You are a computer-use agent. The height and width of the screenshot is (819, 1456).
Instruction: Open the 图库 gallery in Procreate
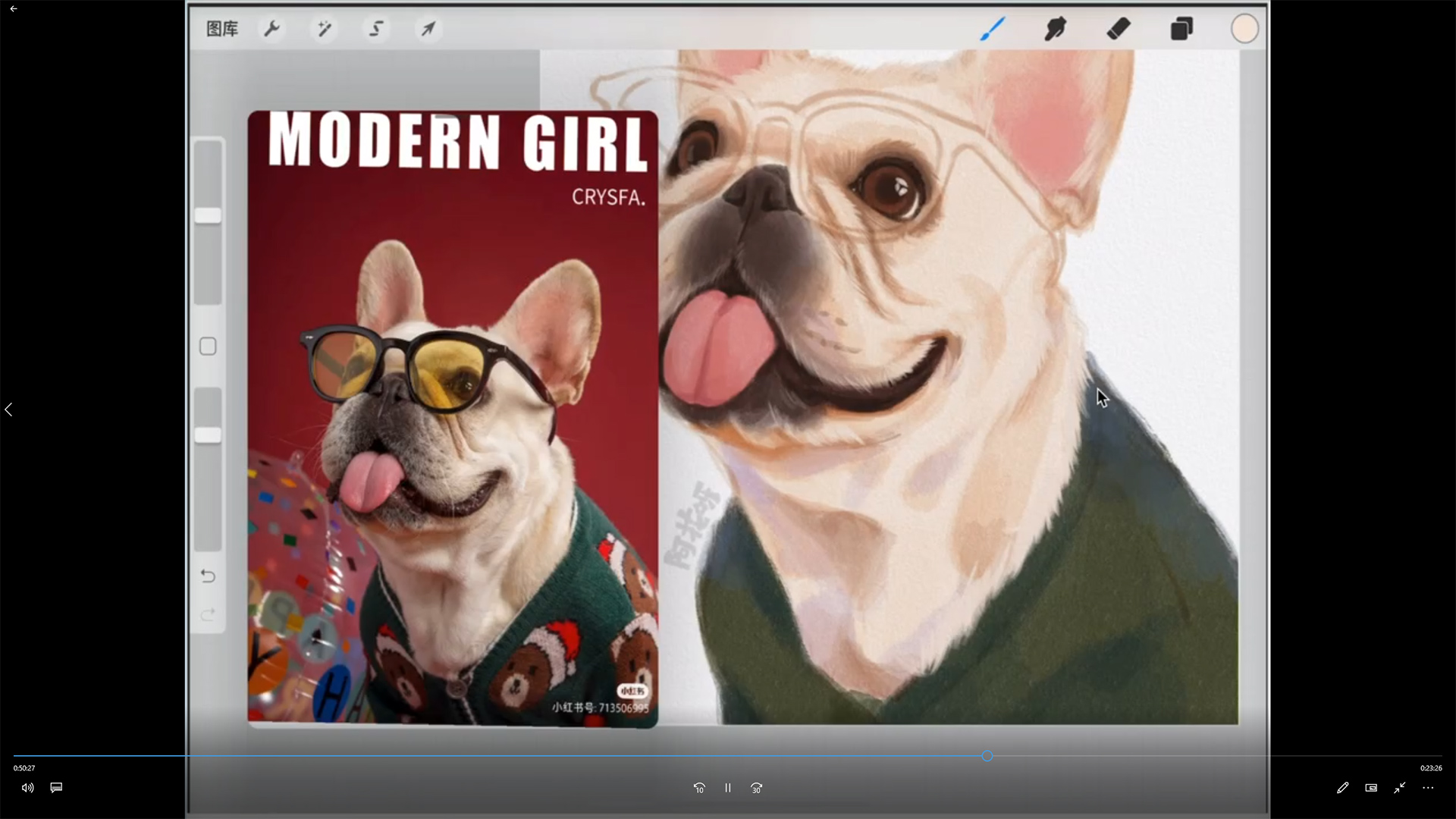pos(222,29)
